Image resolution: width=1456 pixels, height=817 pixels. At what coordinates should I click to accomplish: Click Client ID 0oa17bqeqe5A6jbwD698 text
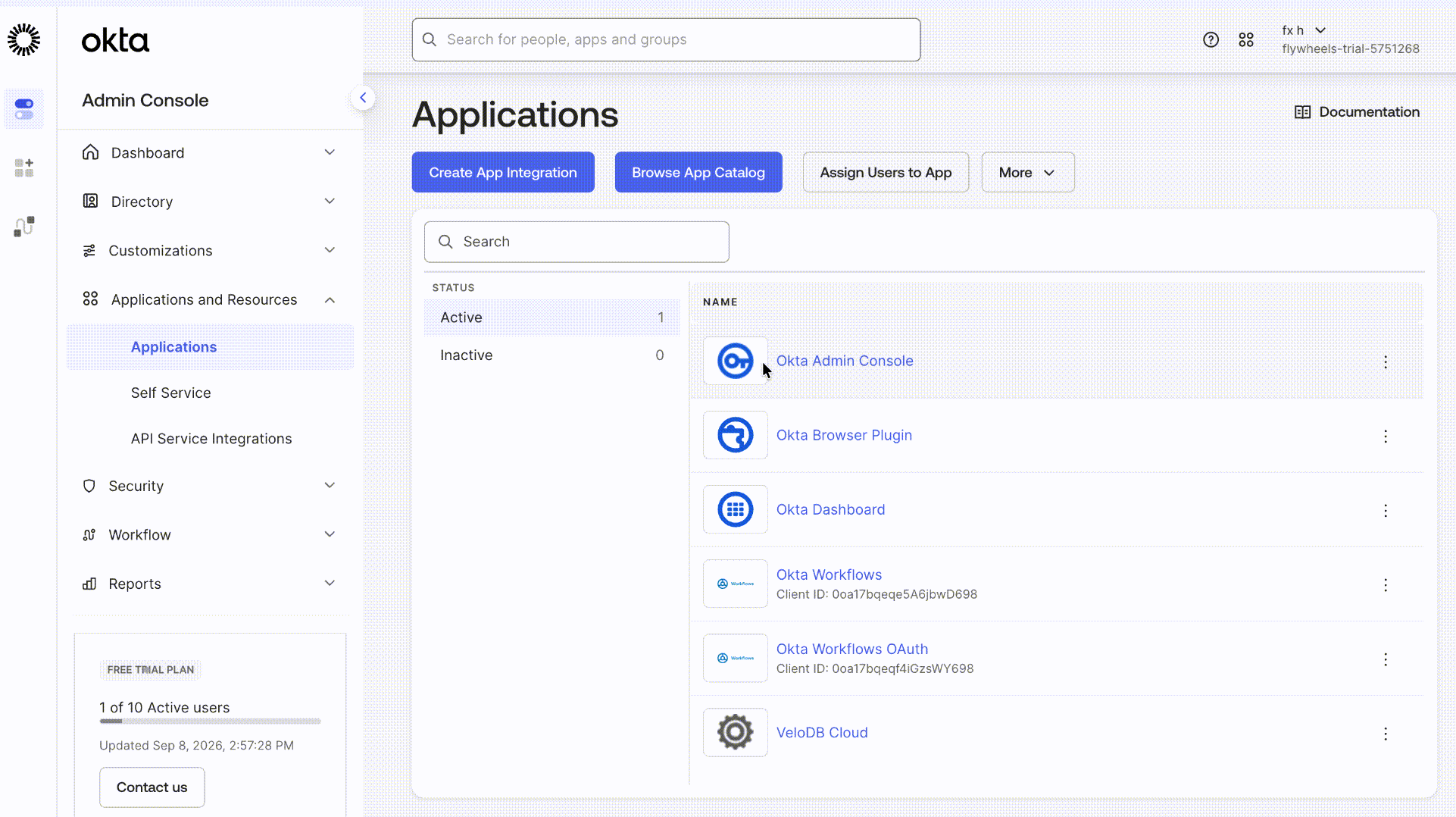click(876, 595)
